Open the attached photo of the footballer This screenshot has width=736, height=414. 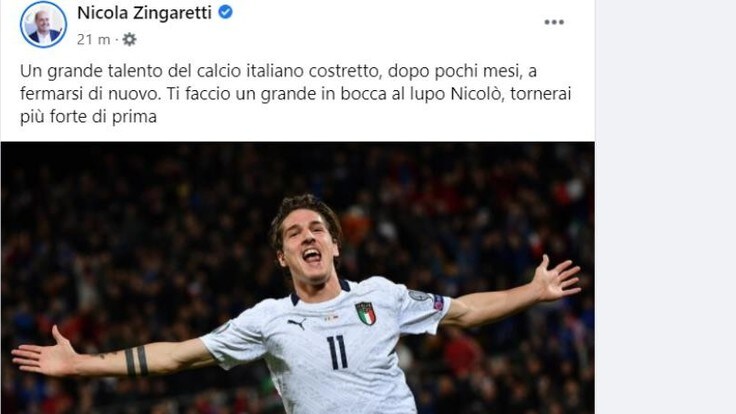(x=298, y=278)
